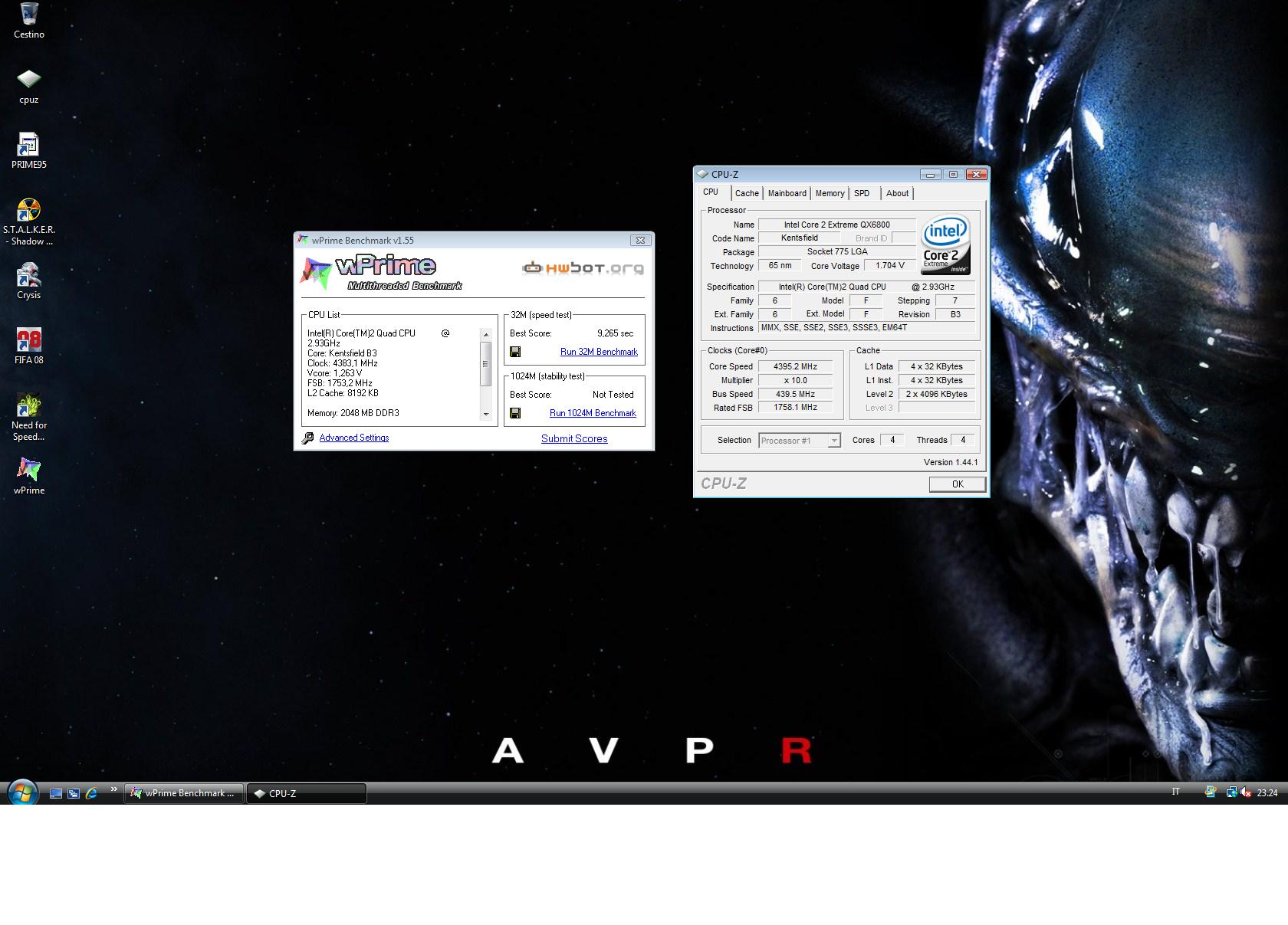The height and width of the screenshot is (925, 1288).
Task: Click the muted volume tray icon
Action: [x=1246, y=792]
